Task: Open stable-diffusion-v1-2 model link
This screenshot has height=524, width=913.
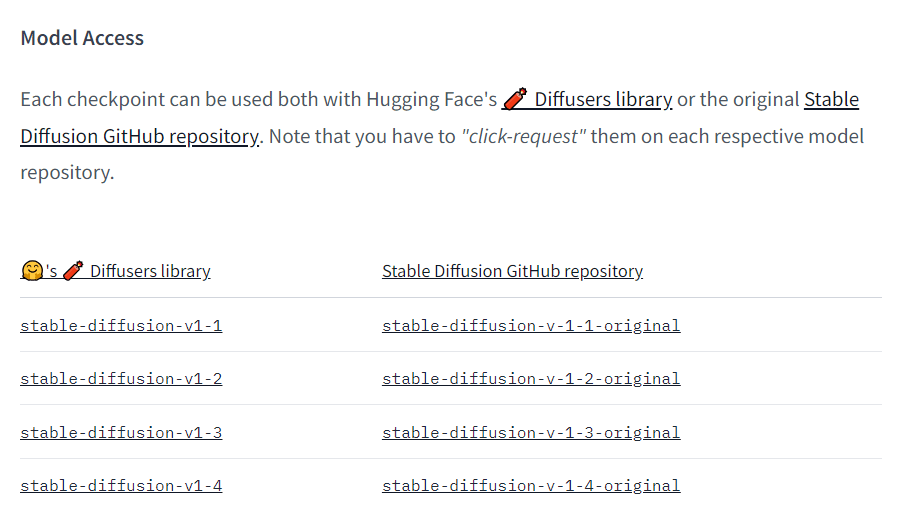Action: tap(121, 379)
